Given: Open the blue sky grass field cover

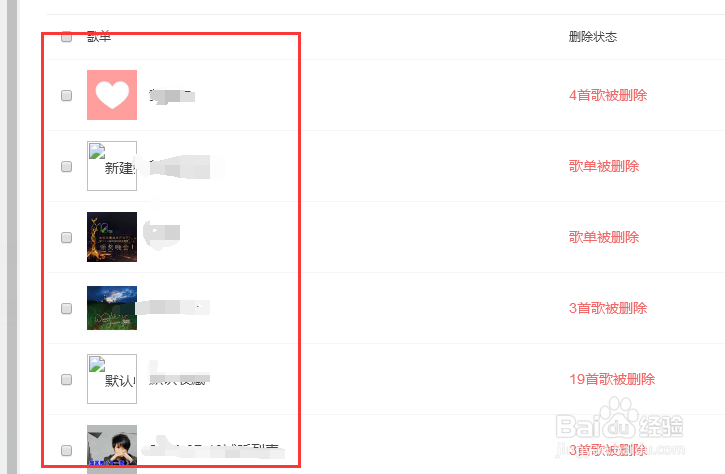Looking at the screenshot, I should tap(112, 308).
